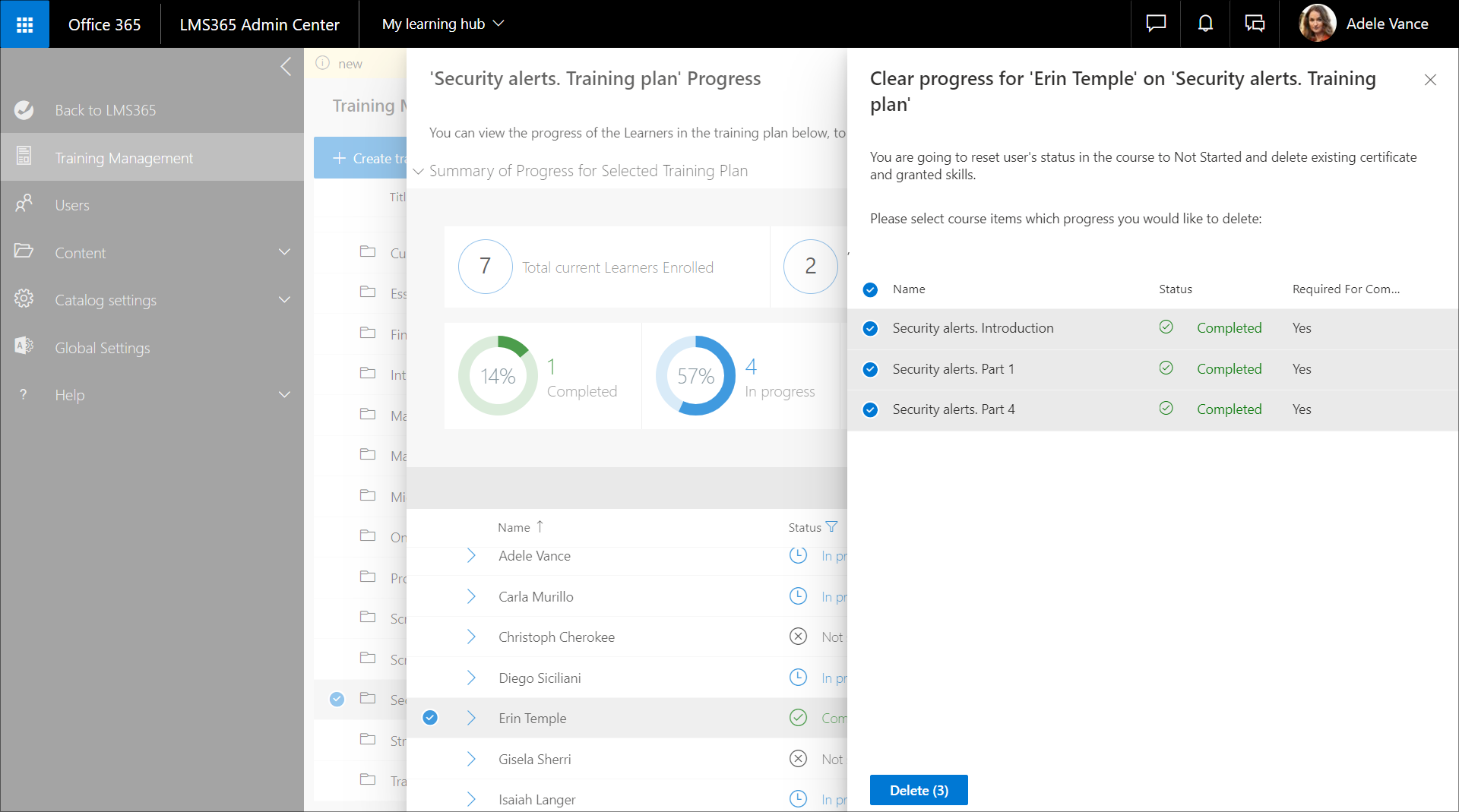Expand Carla Murillo's progress row

(471, 596)
